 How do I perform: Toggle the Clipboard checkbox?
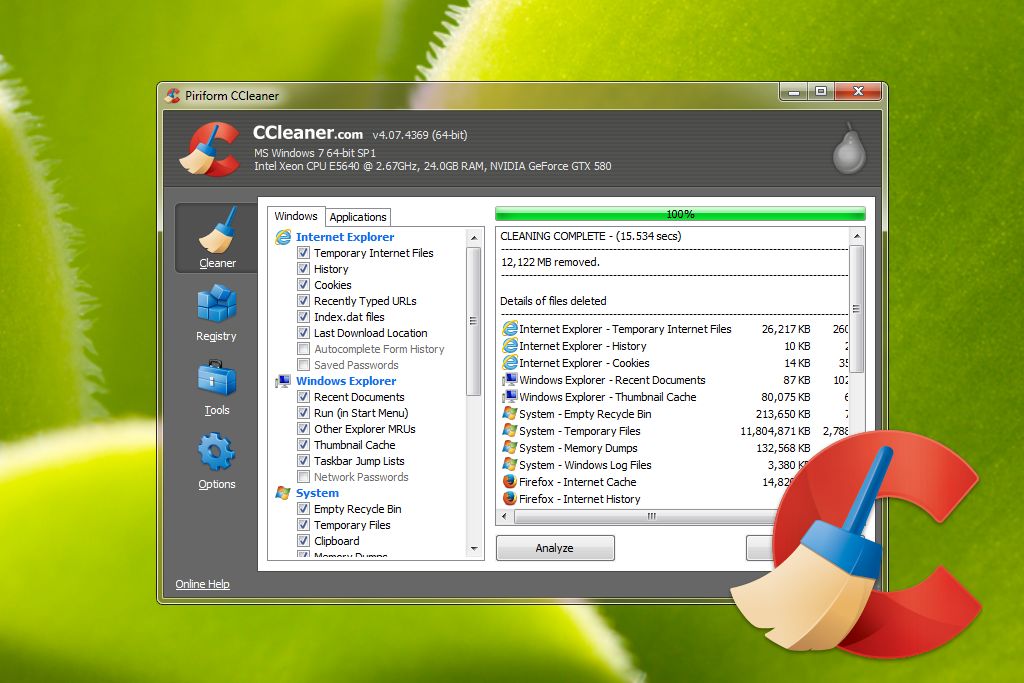(x=303, y=541)
